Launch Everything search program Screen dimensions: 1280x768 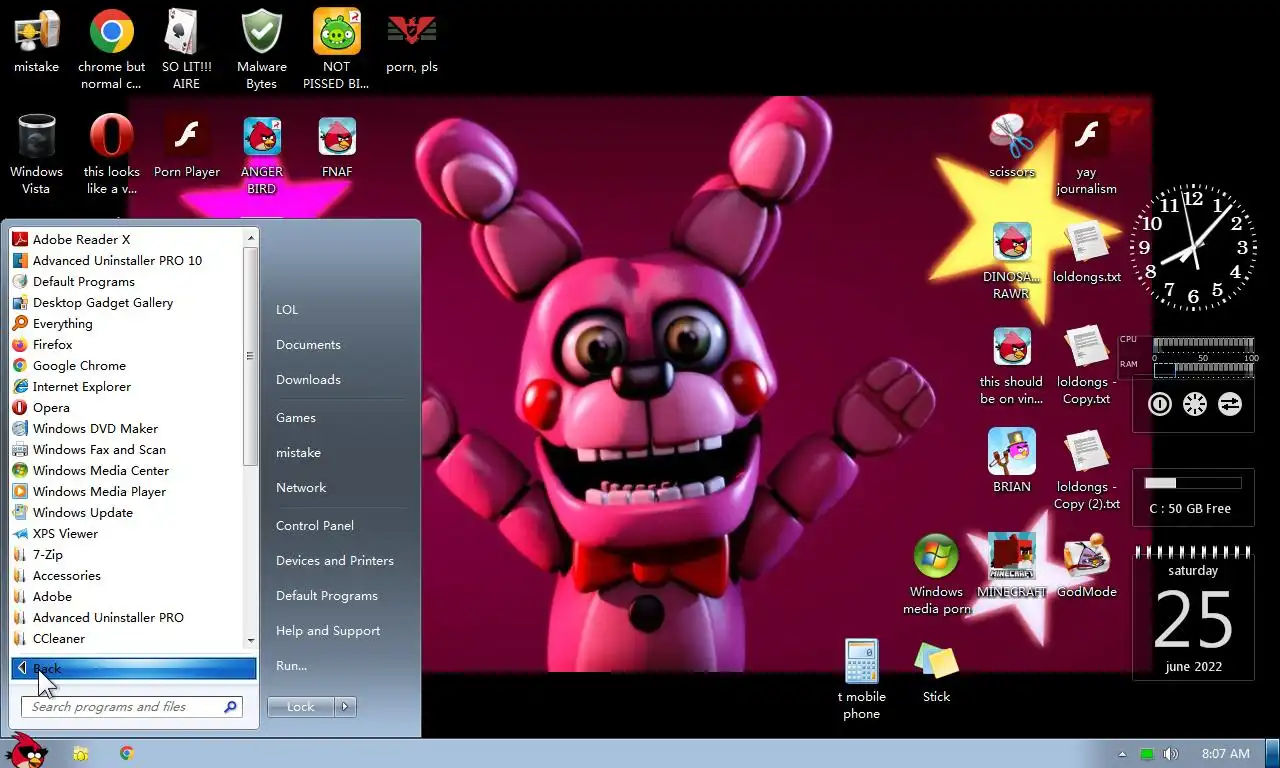[x=127, y=323]
